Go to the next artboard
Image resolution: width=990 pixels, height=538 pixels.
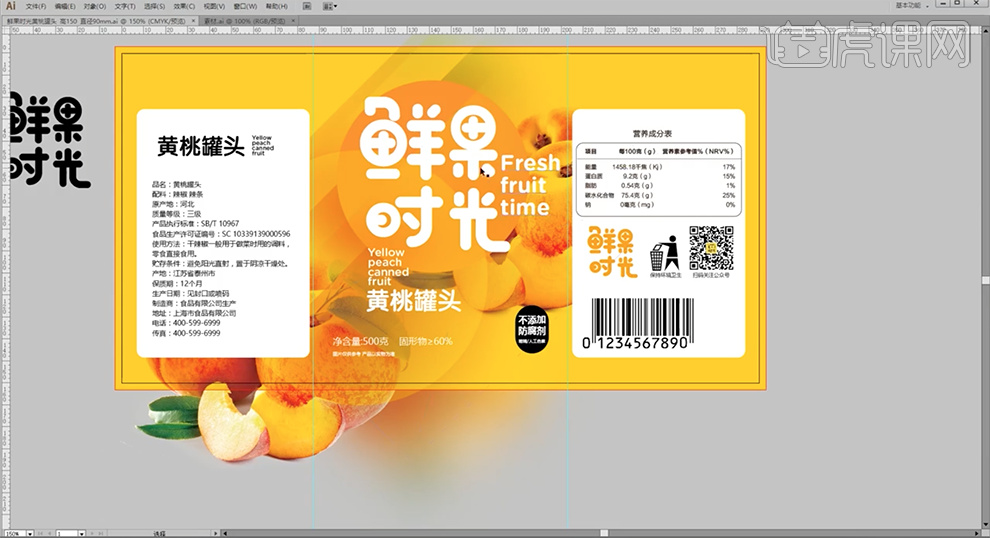[90, 534]
